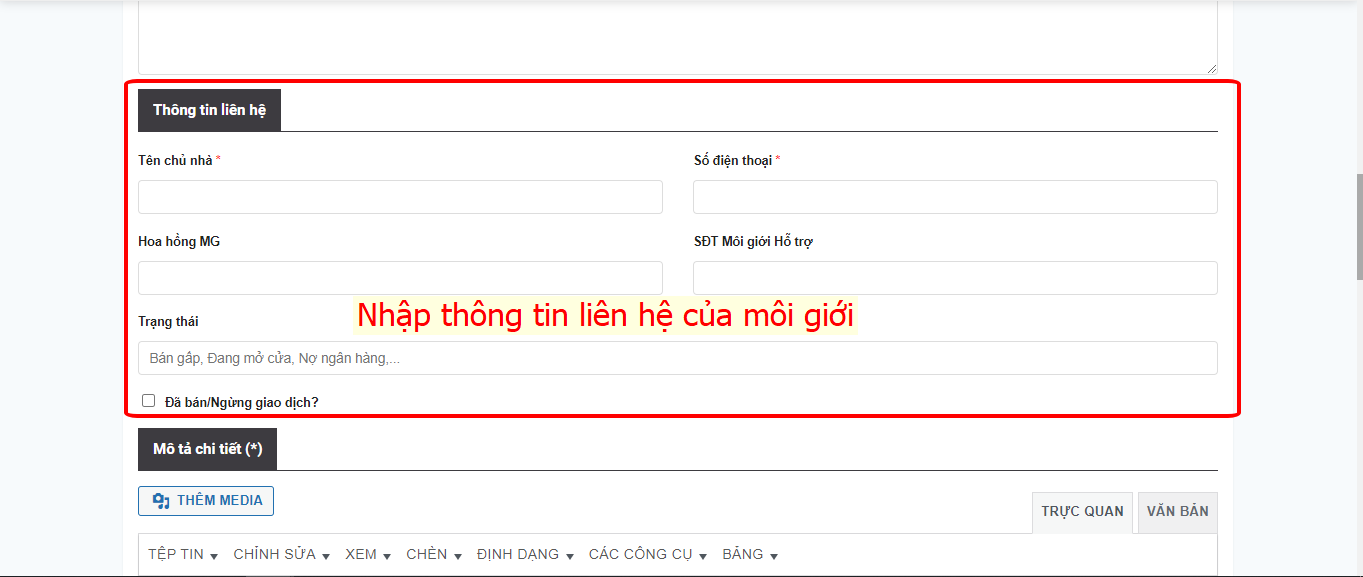Click the text area resize handle

click(1212, 69)
